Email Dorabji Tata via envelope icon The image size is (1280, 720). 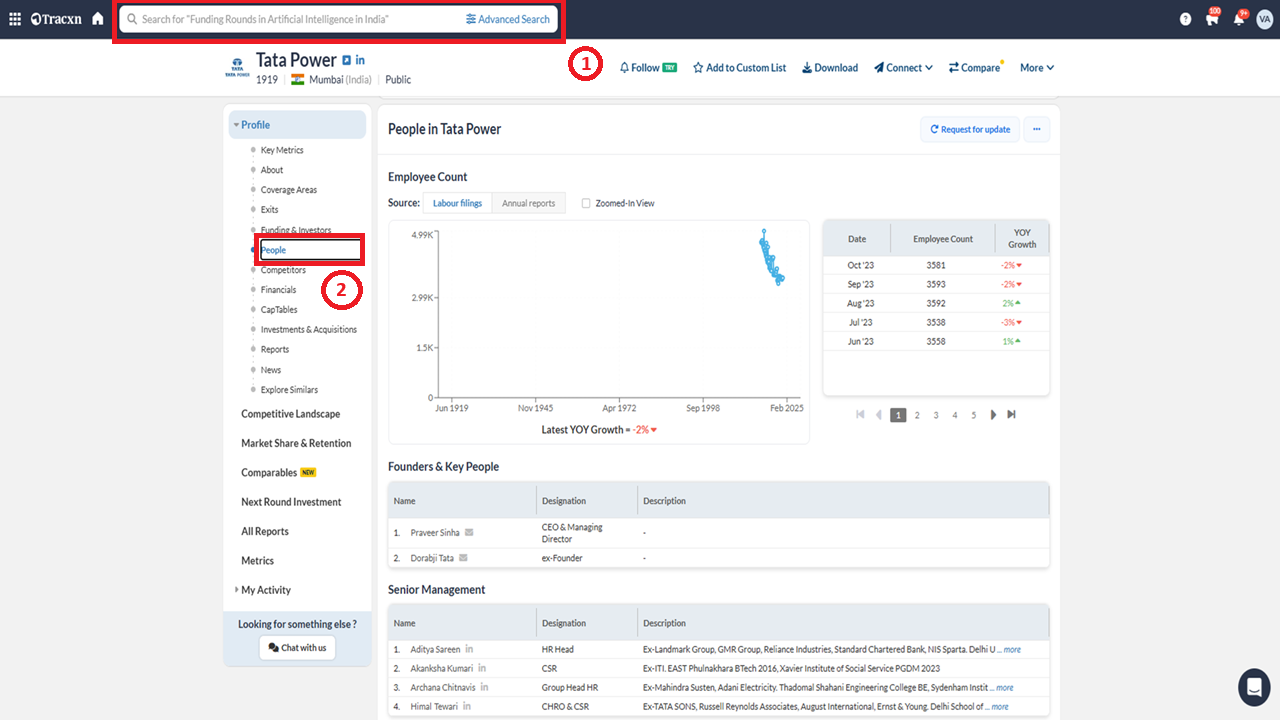coord(463,558)
